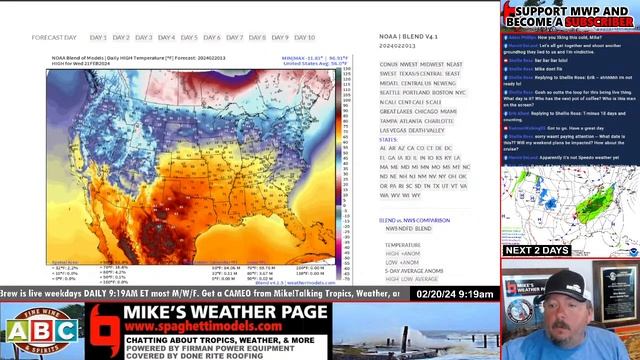Viewport: 640px width, 360px height.
Task: Open the NWEST region view
Action: 409,64
